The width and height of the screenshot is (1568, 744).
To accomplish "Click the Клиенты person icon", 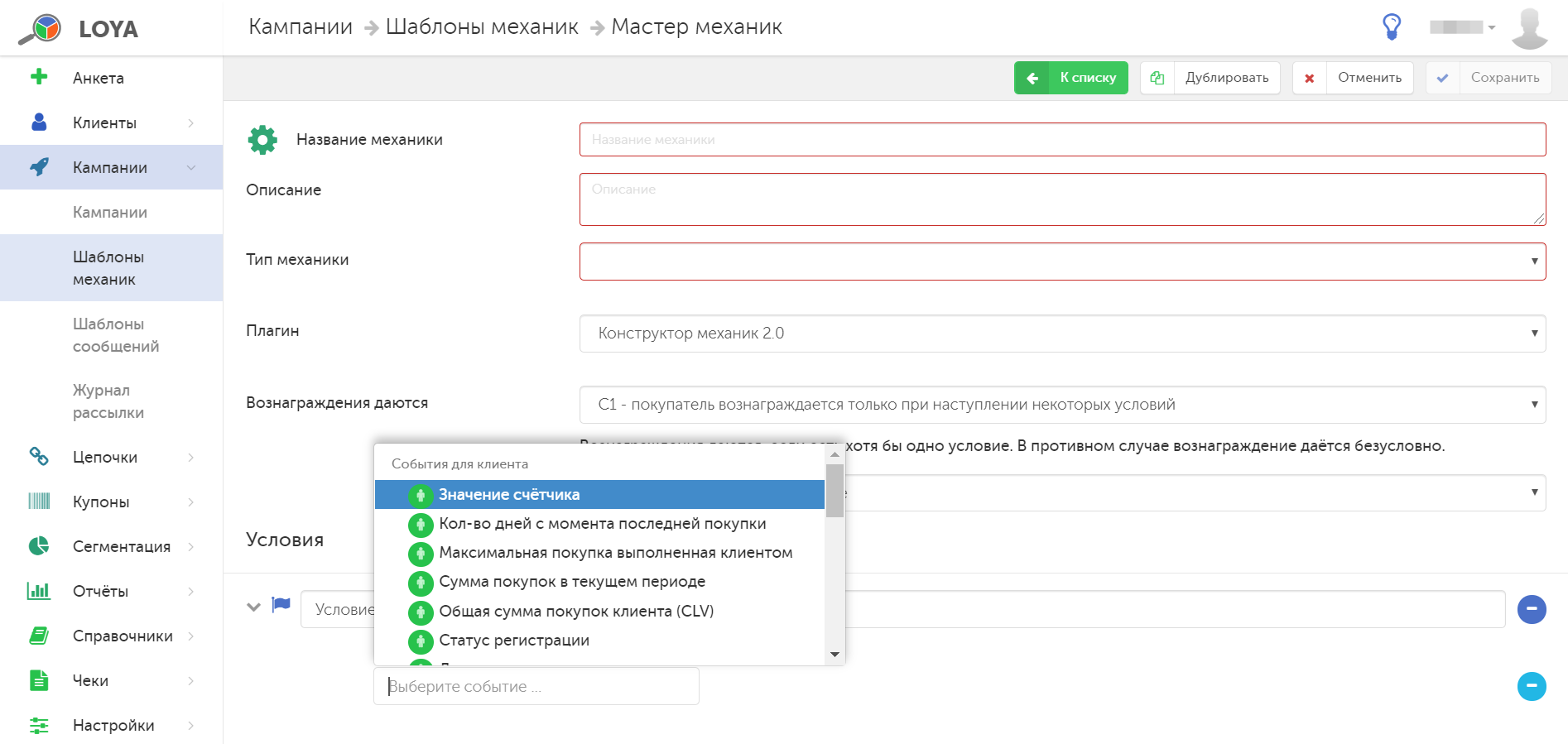I will tap(39, 122).
